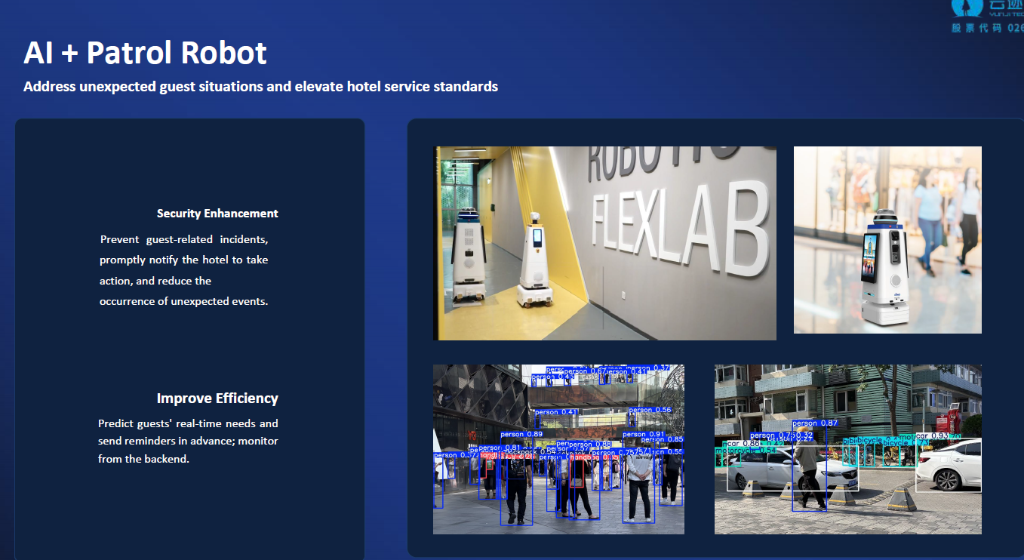Select the 'Improve Efficiency' heading
This screenshot has width=1024, height=560.
point(217,398)
